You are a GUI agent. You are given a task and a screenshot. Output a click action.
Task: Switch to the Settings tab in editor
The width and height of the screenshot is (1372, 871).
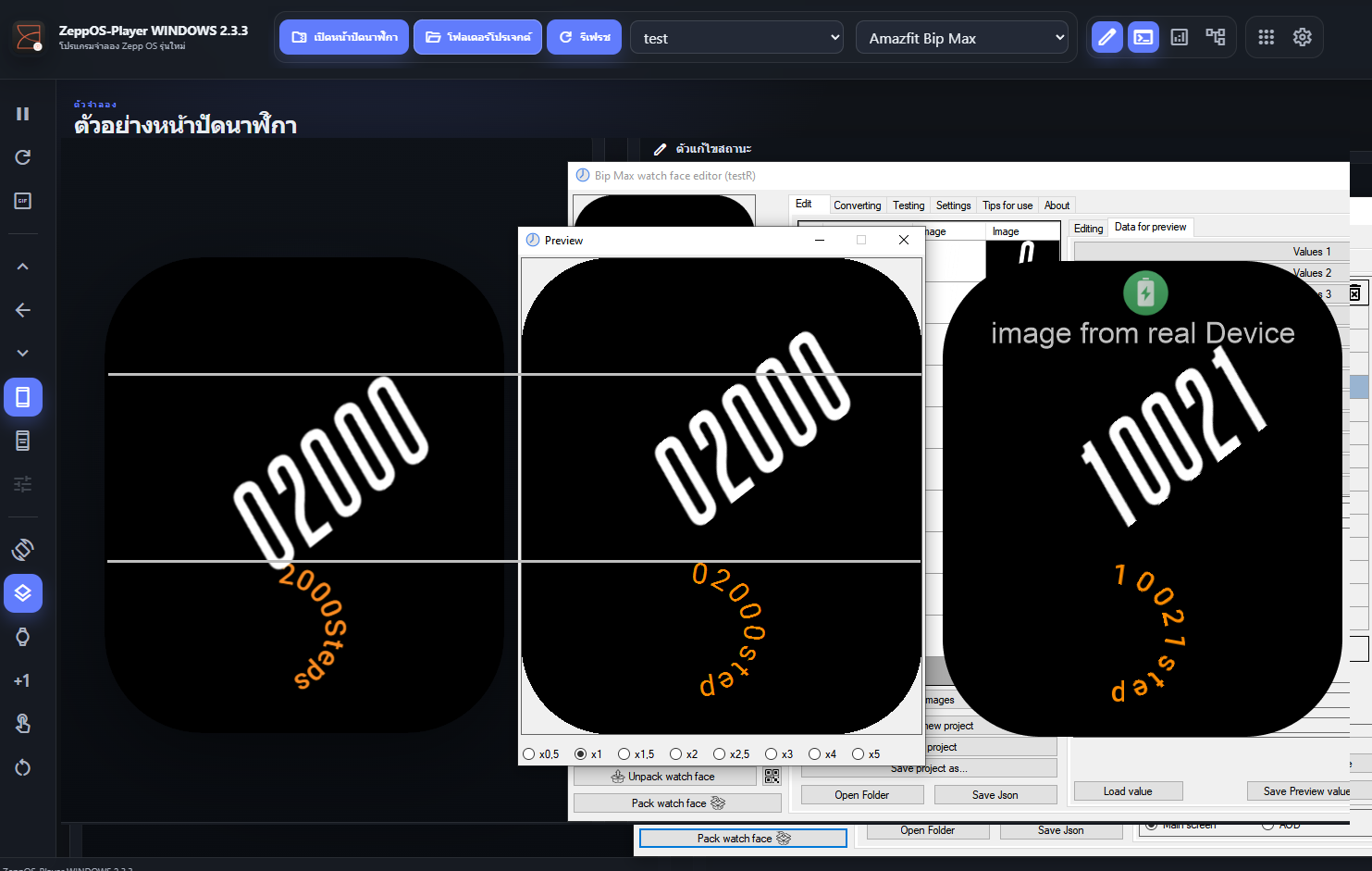point(954,205)
